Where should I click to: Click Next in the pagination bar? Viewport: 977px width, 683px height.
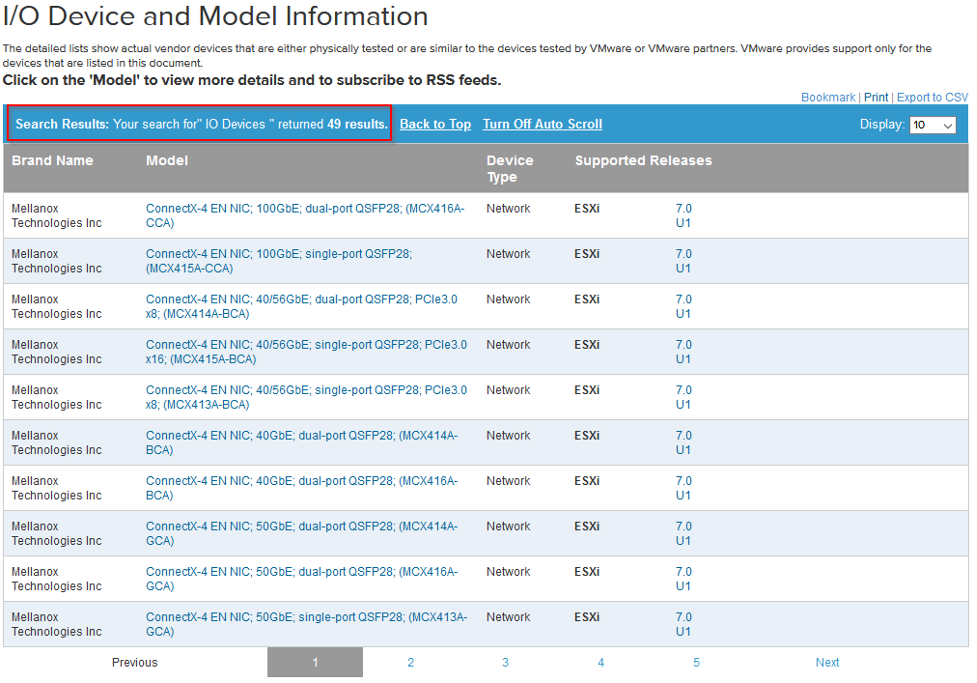click(x=827, y=662)
